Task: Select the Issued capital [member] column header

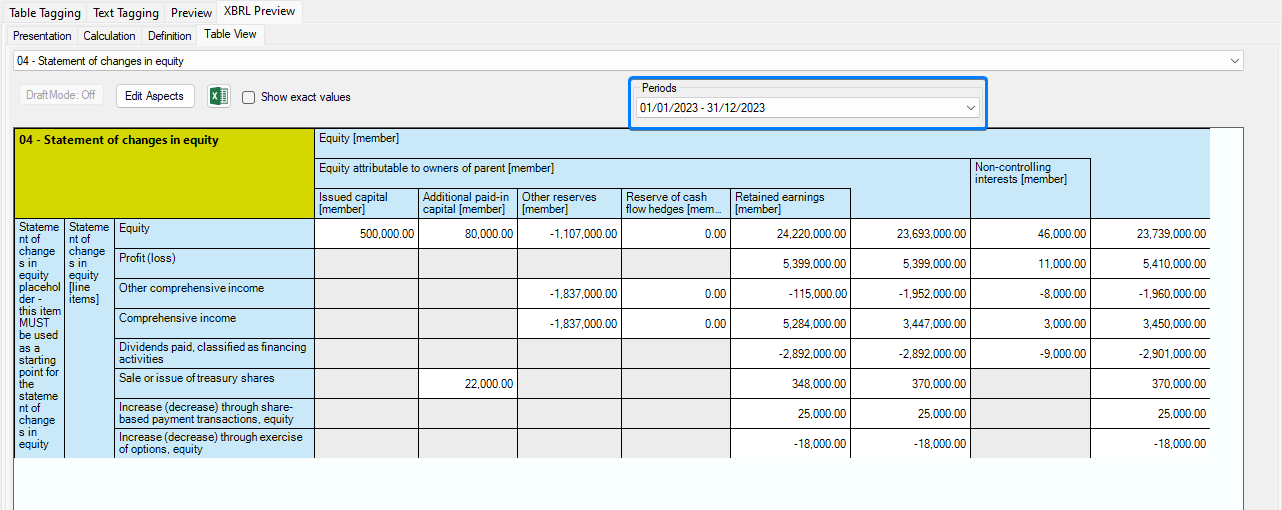Action: pos(366,203)
